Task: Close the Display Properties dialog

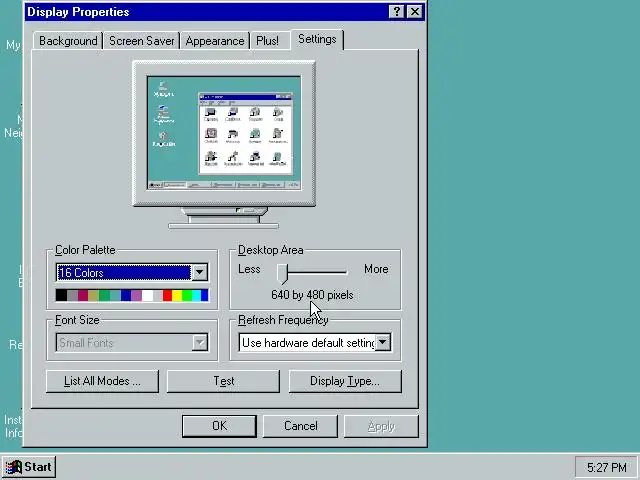Action: pos(415,11)
